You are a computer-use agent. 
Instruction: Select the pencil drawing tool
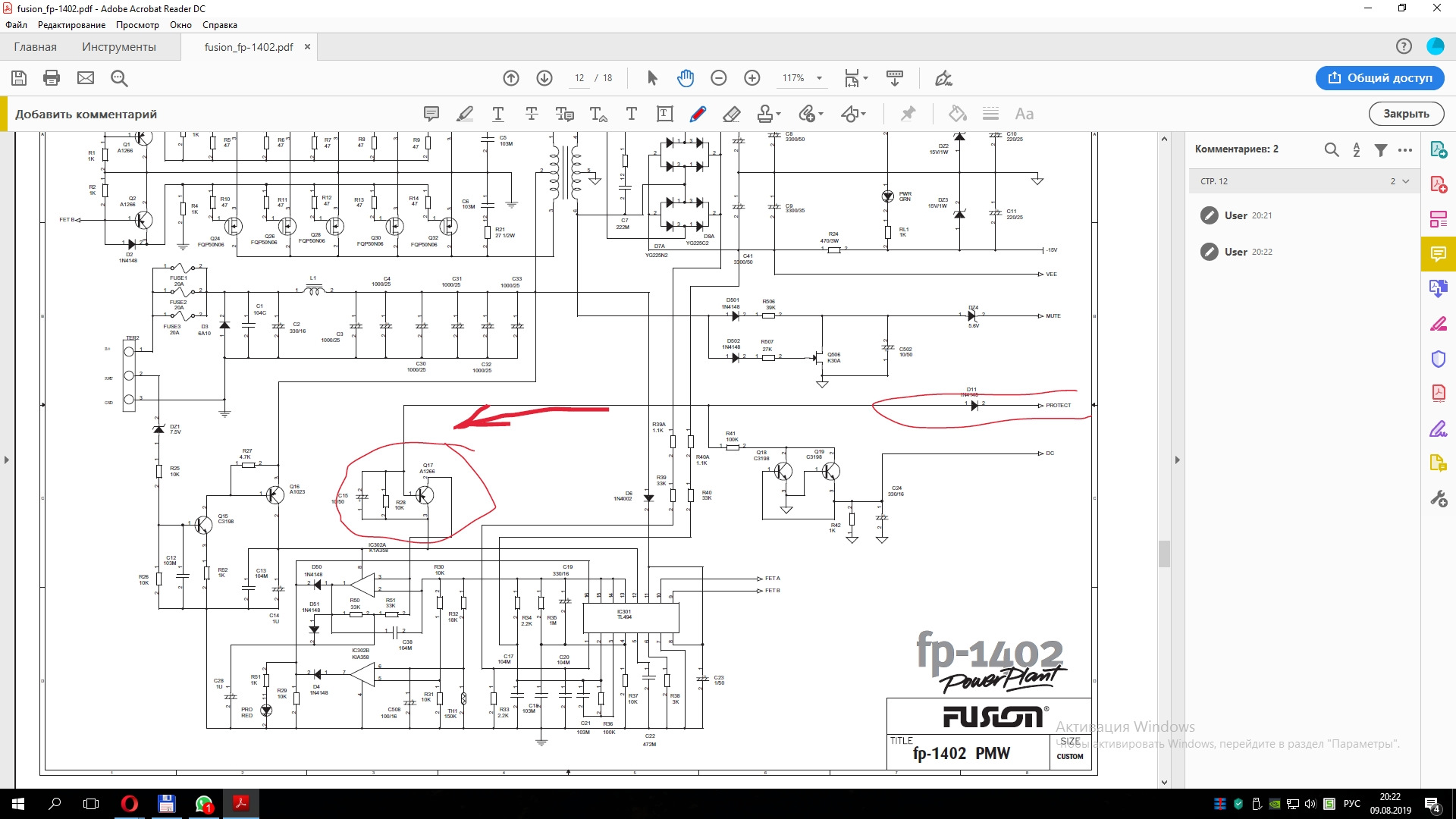coord(698,114)
